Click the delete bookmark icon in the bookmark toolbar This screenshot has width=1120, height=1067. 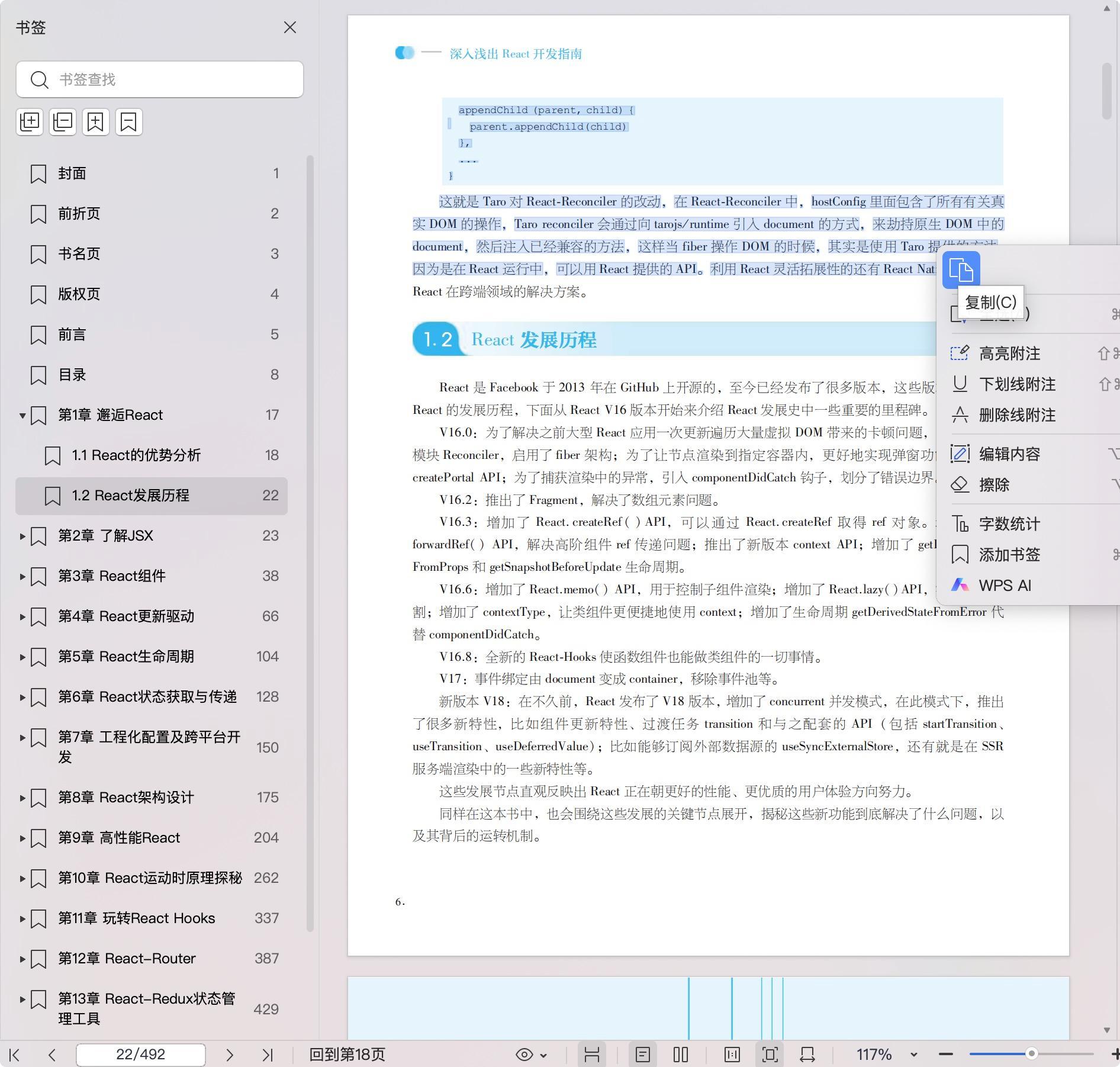(128, 122)
